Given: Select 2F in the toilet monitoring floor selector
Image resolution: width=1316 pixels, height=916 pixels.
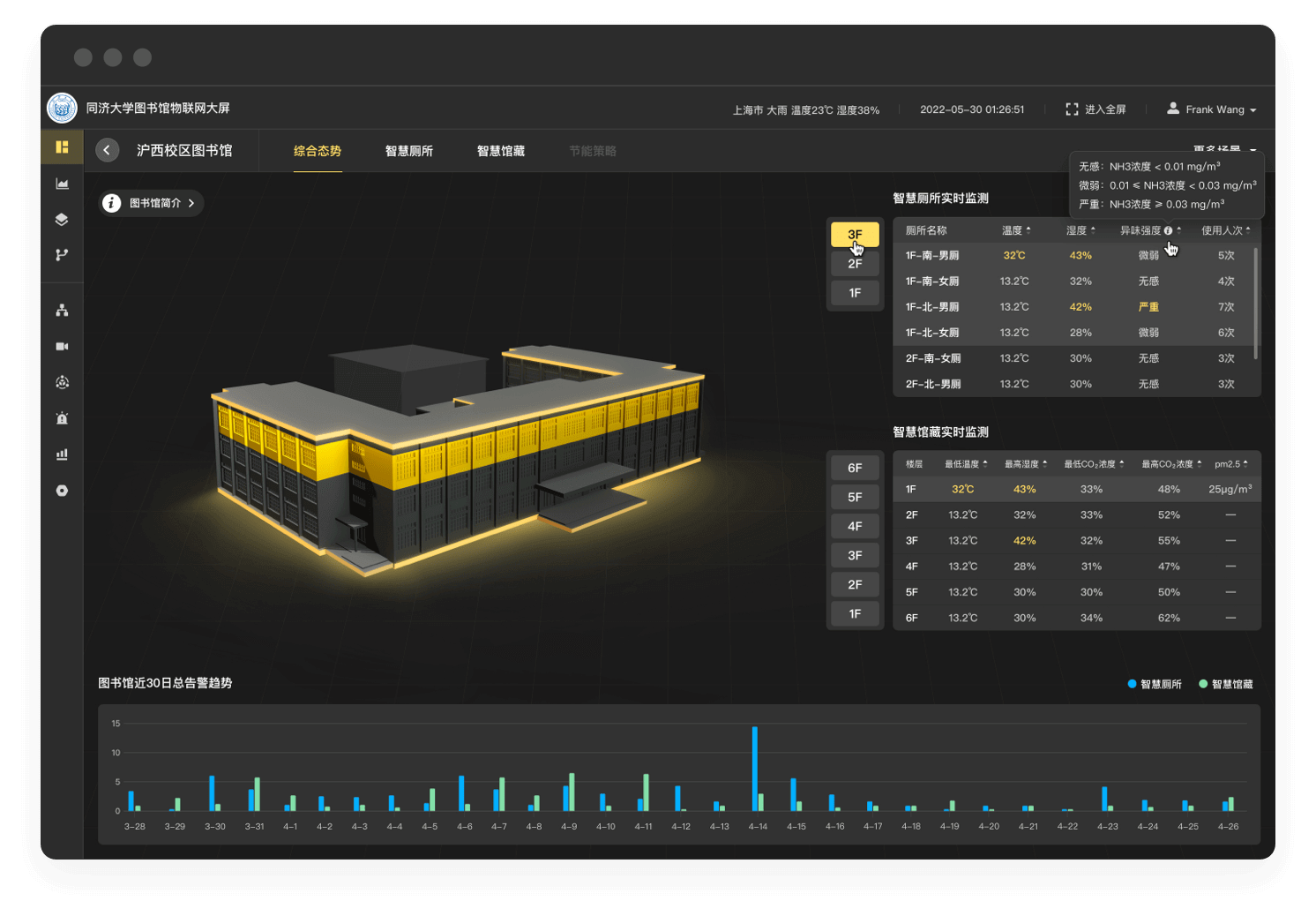Looking at the screenshot, I should pyautogui.click(x=855, y=264).
